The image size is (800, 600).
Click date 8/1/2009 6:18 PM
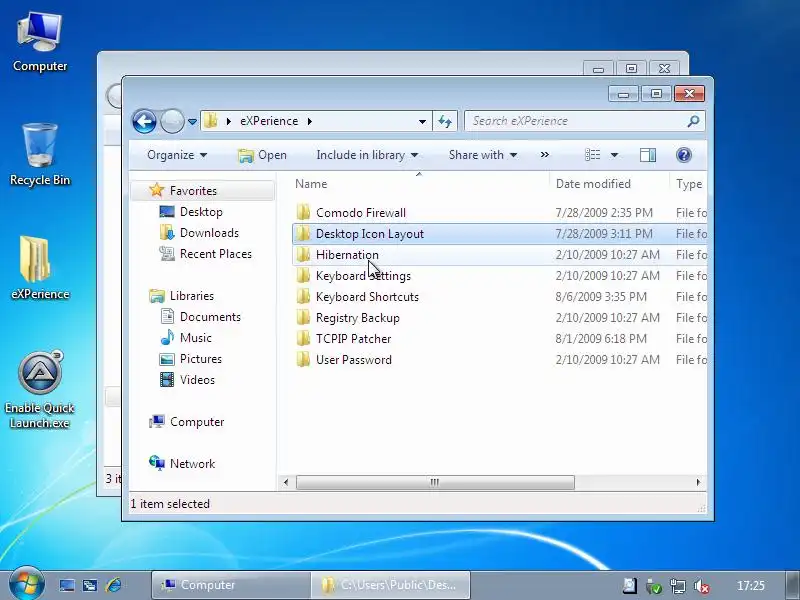point(601,339)
